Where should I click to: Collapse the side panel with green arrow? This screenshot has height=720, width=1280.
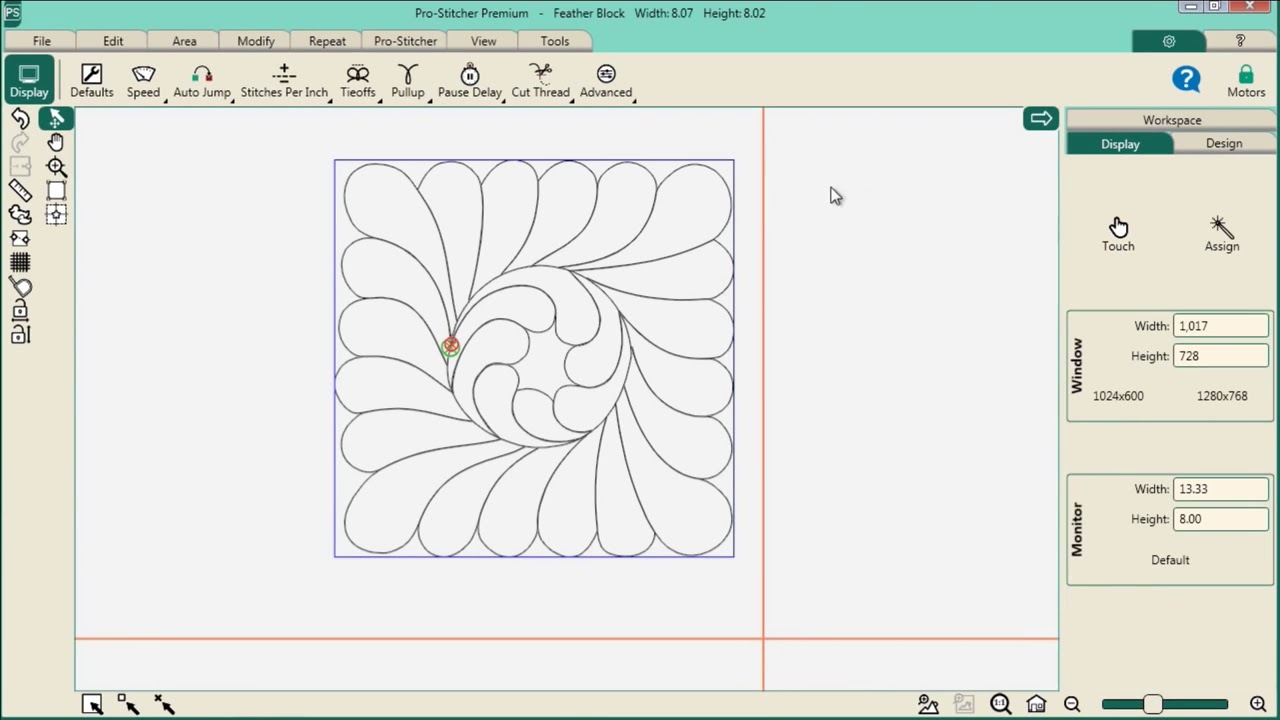point(1040,119)
